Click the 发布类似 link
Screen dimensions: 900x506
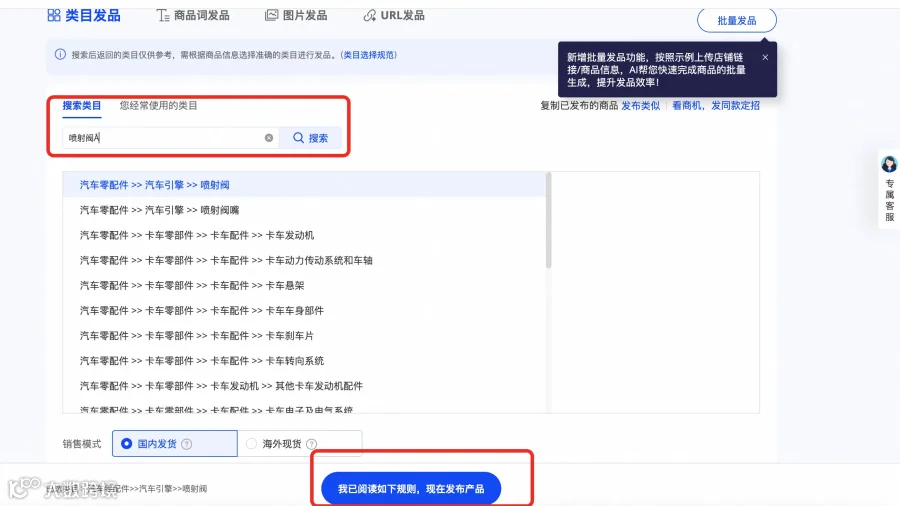tap(641, 106)
